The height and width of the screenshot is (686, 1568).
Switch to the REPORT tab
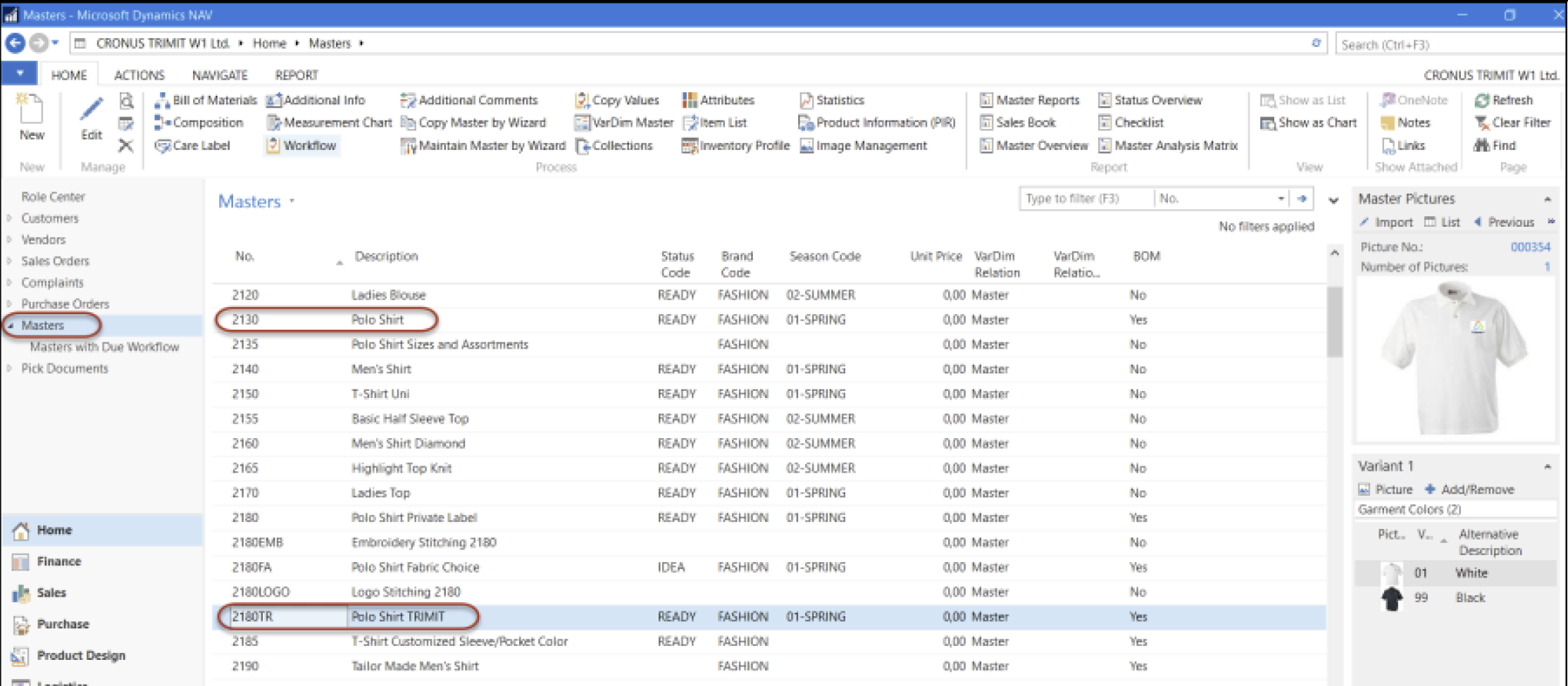(x=297, y=75)
